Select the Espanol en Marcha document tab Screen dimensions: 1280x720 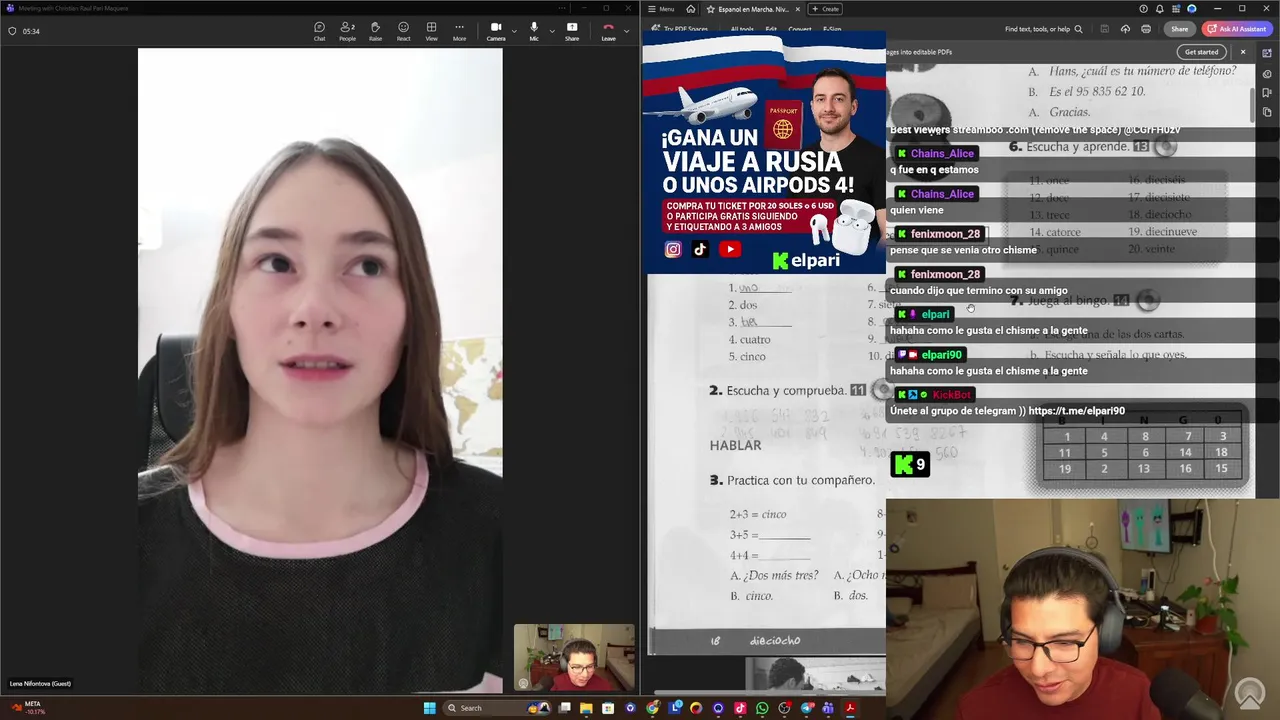[x=752, y=9]
